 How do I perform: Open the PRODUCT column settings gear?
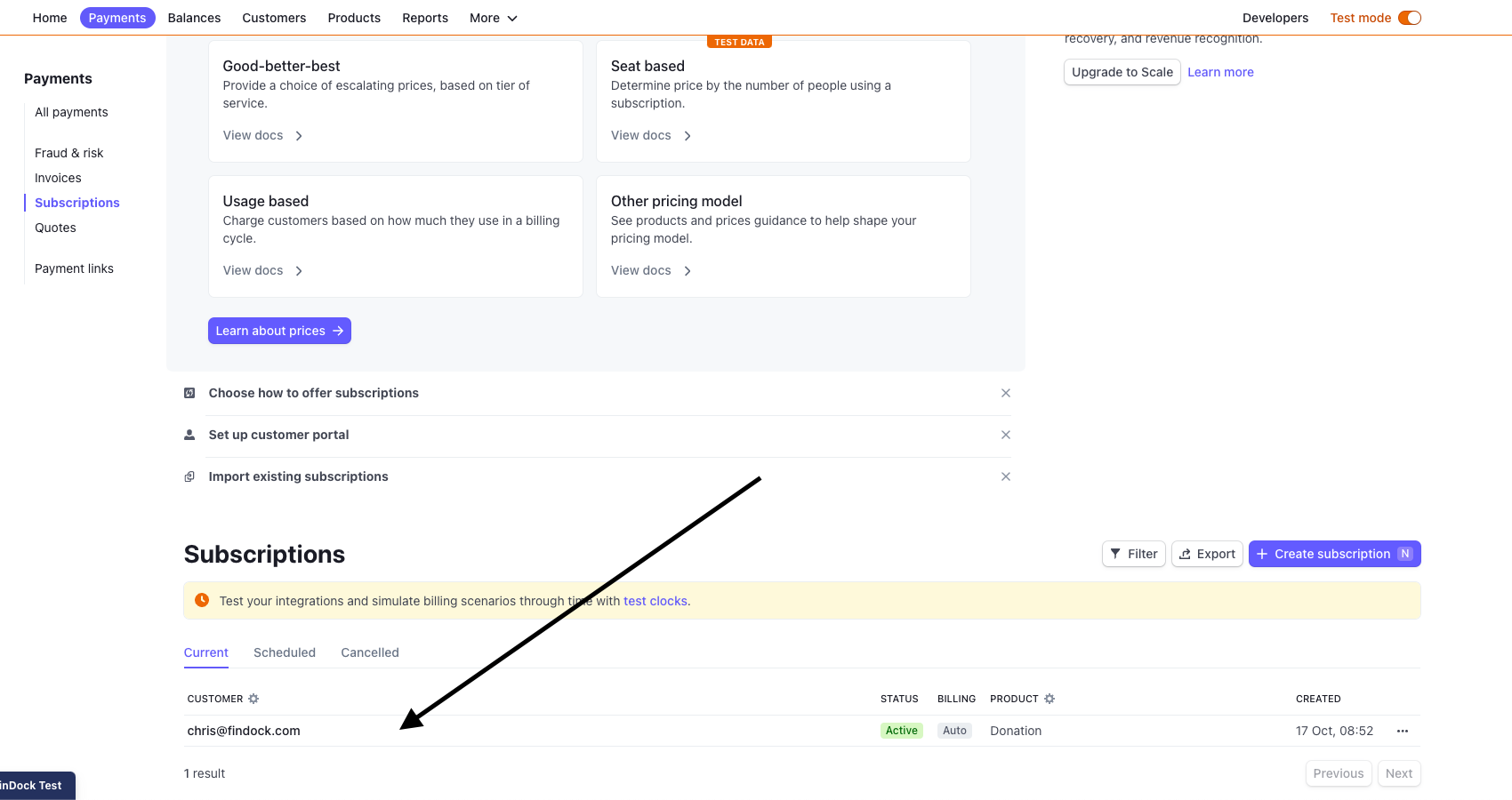(1050, 699)
